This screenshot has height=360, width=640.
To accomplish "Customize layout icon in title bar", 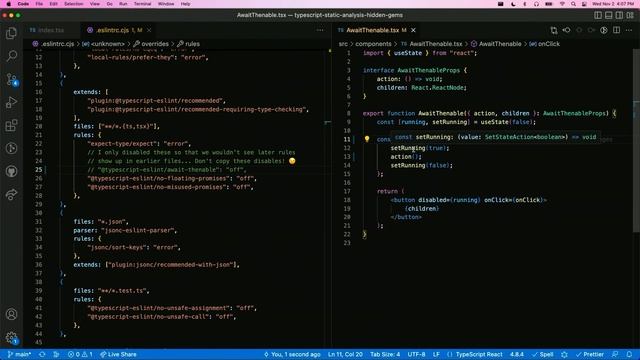I will coord(630,15).
